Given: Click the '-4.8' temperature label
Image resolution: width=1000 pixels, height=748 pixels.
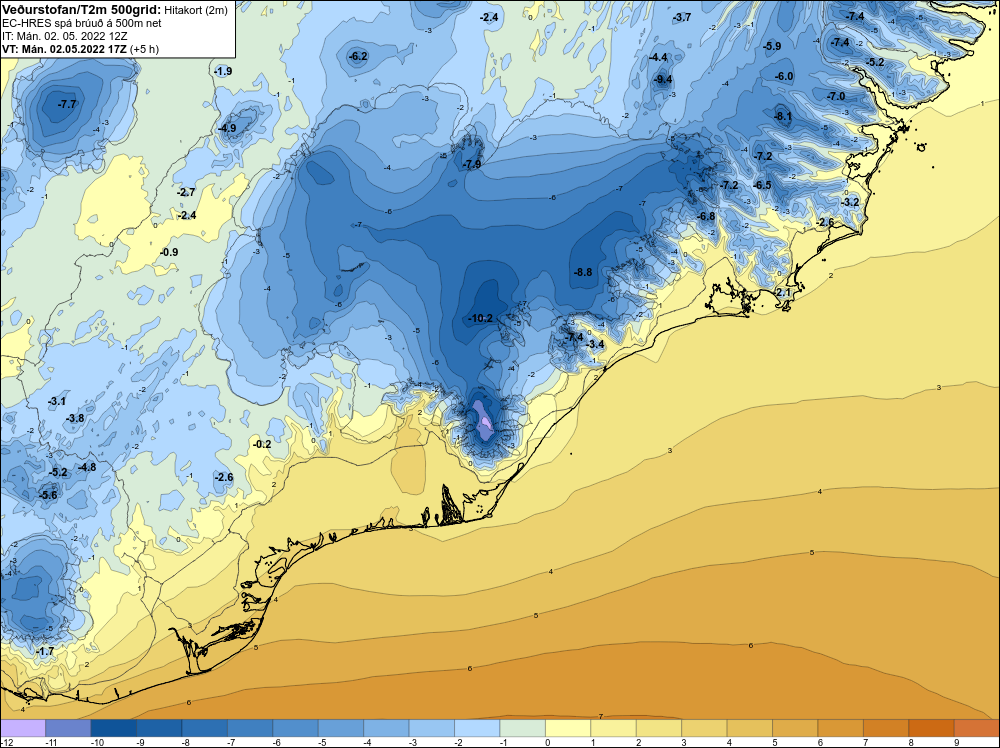Looking at the screenshot, I should click(x=87, y=467).
